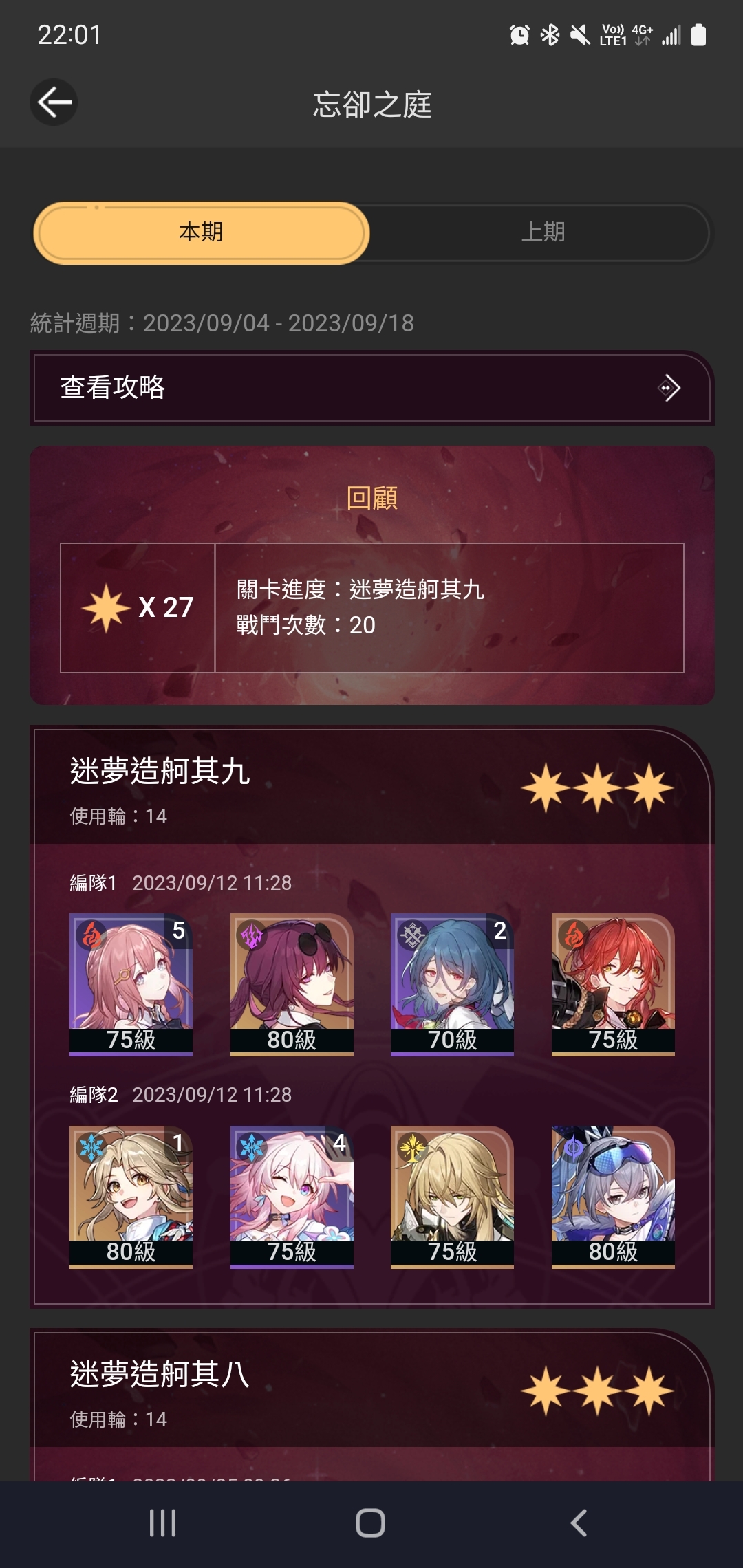The image size is (743, 1568).
Task: Select long blonde-haired level 75 character
Action: (452, 1197)
